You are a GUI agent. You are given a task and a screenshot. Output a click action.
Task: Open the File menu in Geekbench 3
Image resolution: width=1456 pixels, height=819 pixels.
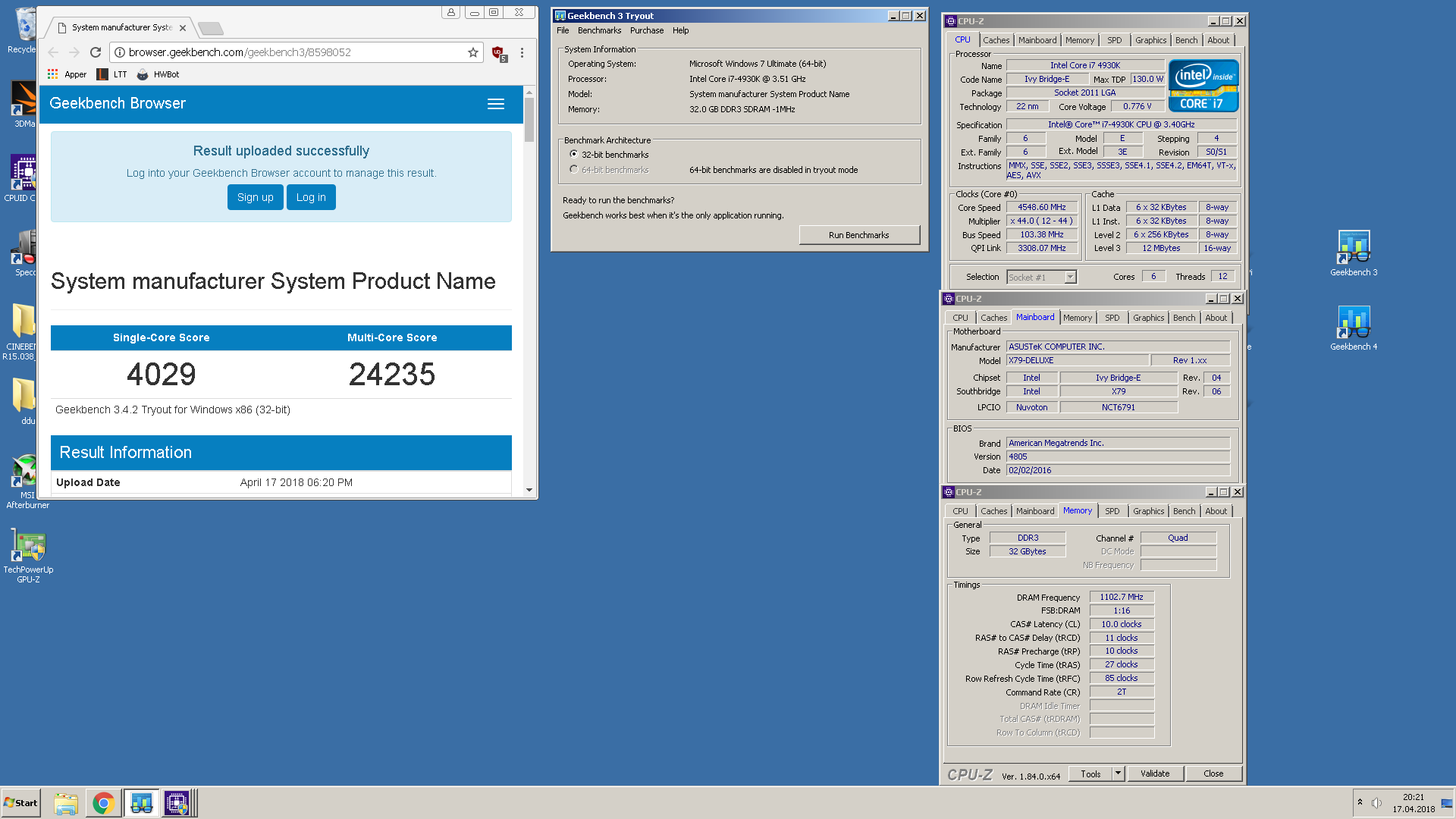[563, 30]
